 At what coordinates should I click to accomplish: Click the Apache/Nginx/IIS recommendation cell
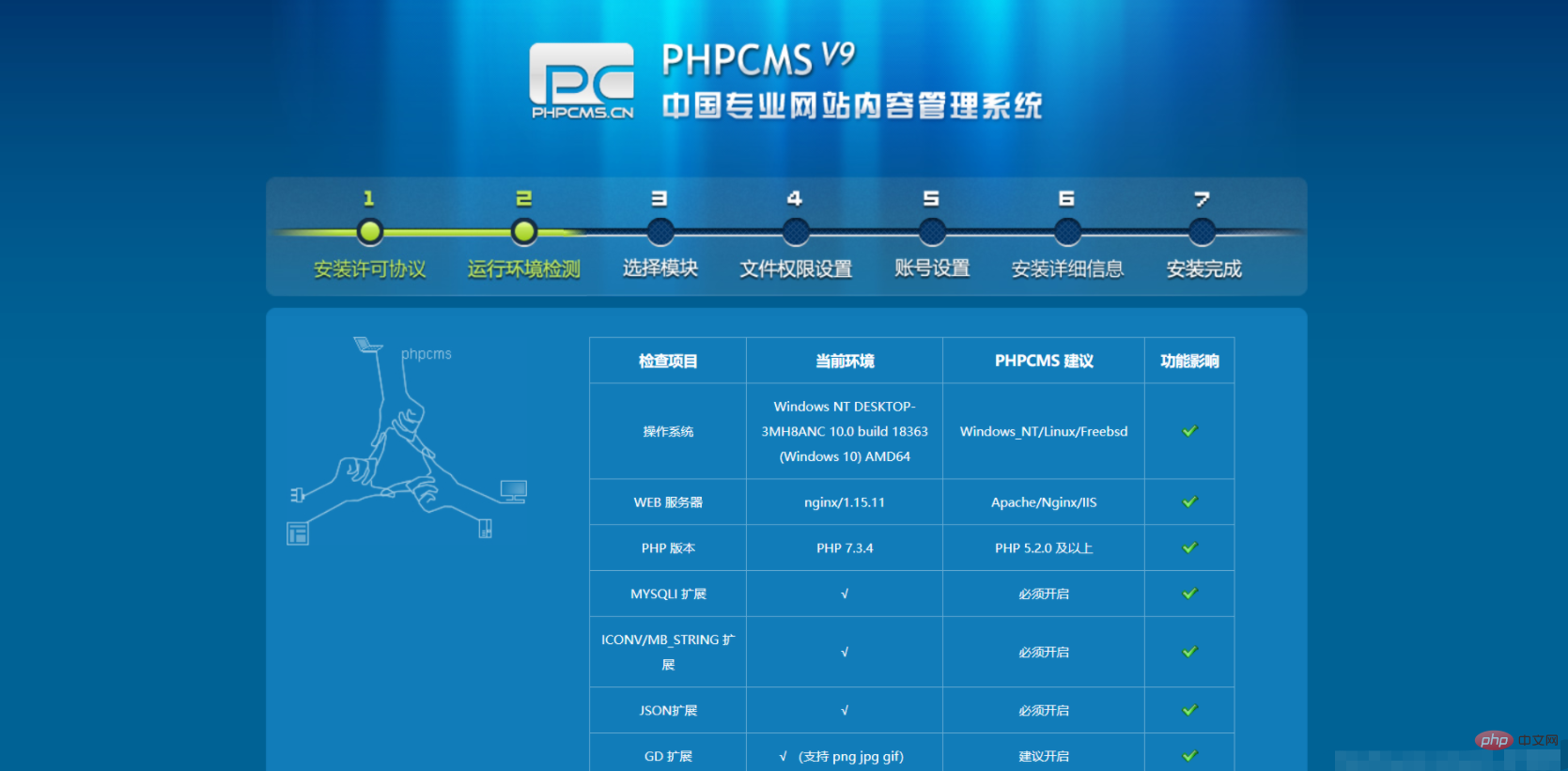pyautogui.click(x=1044, y=502)
